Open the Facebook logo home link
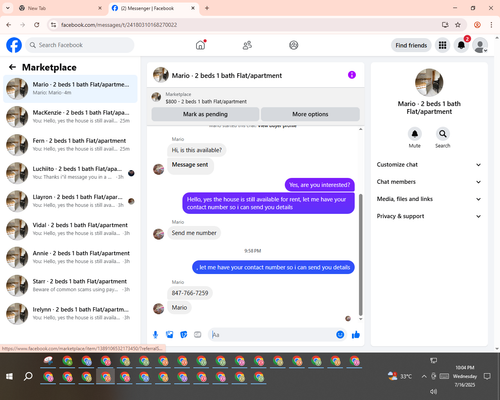Image resolution: width=500 pixels, height=400 pixels. (x=14, y=45)
